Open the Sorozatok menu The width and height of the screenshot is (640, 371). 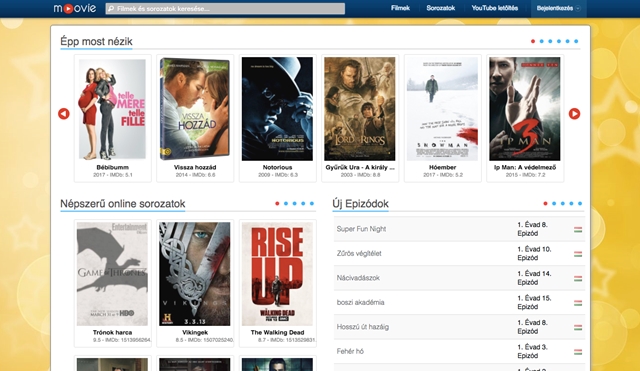click(440, 8)
